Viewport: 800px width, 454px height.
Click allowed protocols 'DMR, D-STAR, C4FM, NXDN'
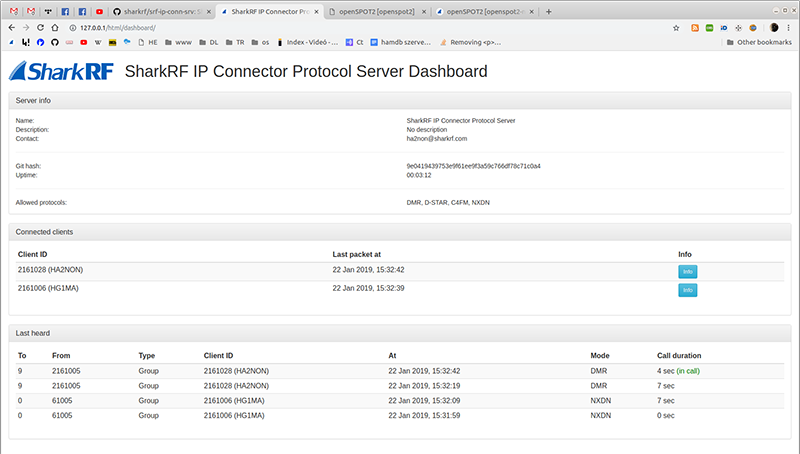click(448, 203)
